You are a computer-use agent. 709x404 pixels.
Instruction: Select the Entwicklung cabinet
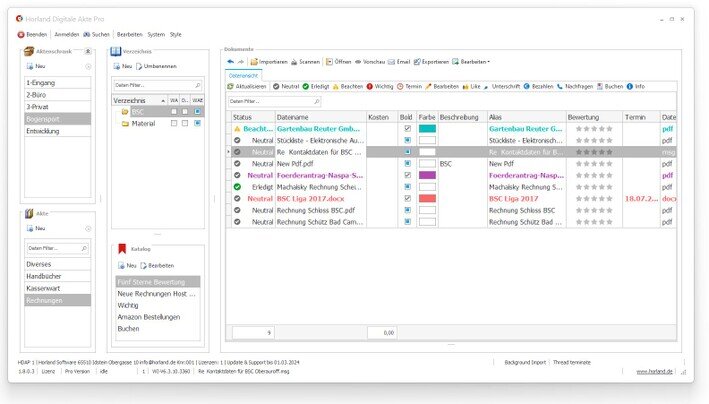coord(57,131)
